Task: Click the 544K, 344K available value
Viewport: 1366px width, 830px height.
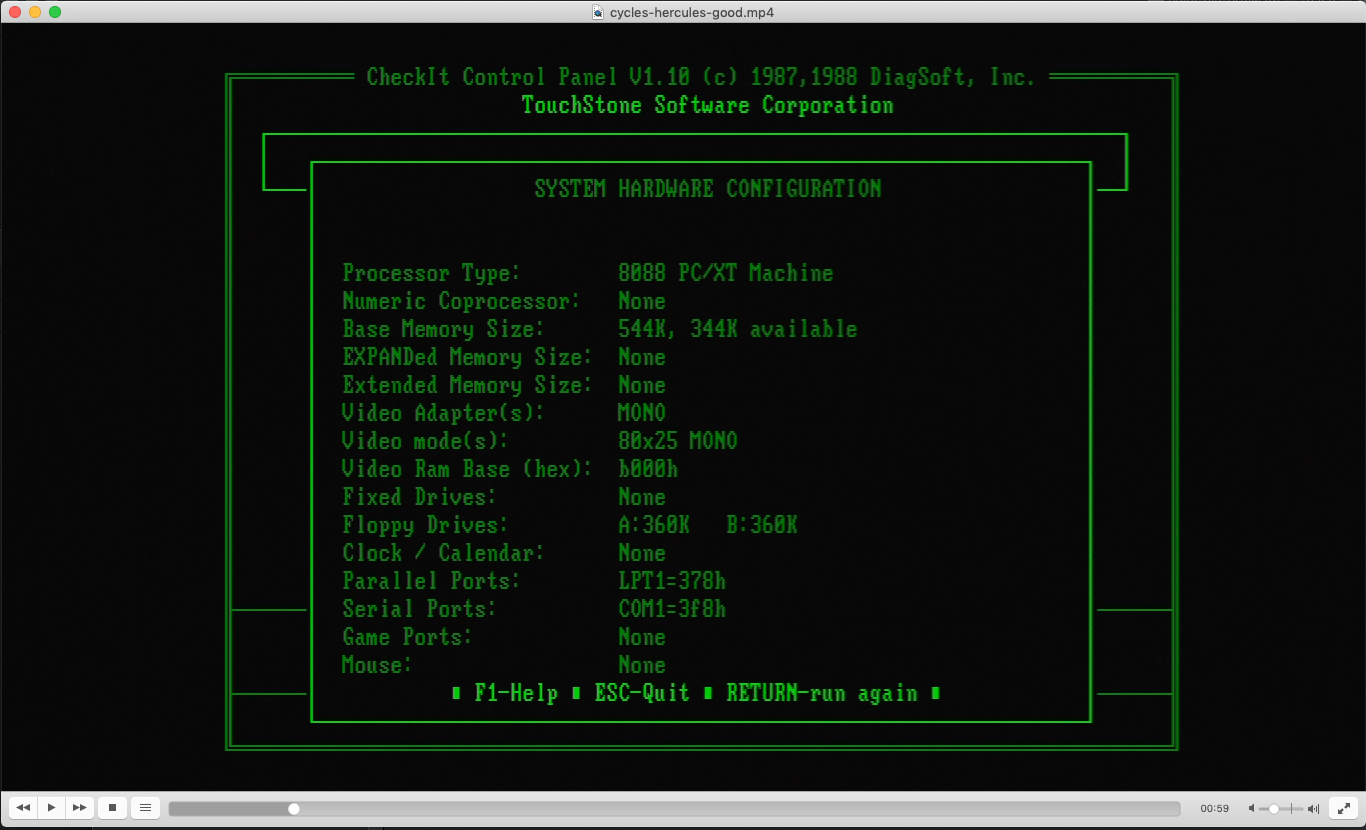Action: (x=738, y=329)
